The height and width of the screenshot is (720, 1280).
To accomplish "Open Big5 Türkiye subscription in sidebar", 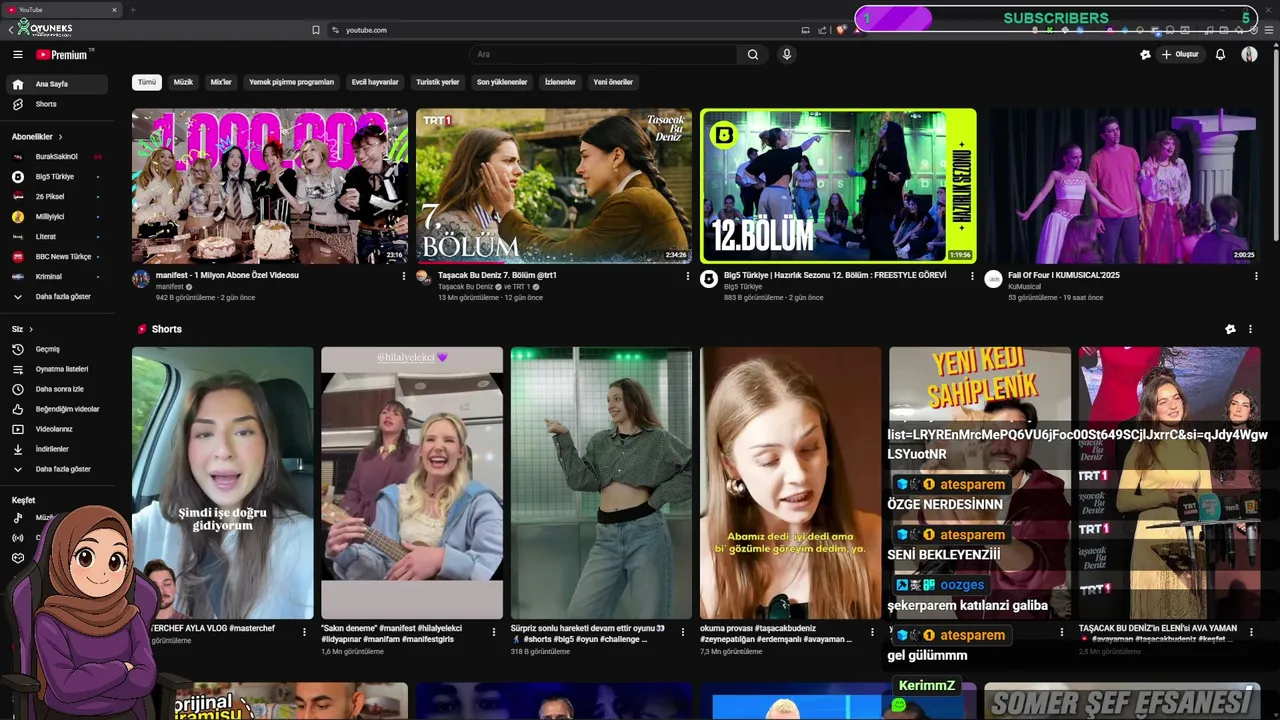I will 56,177.
